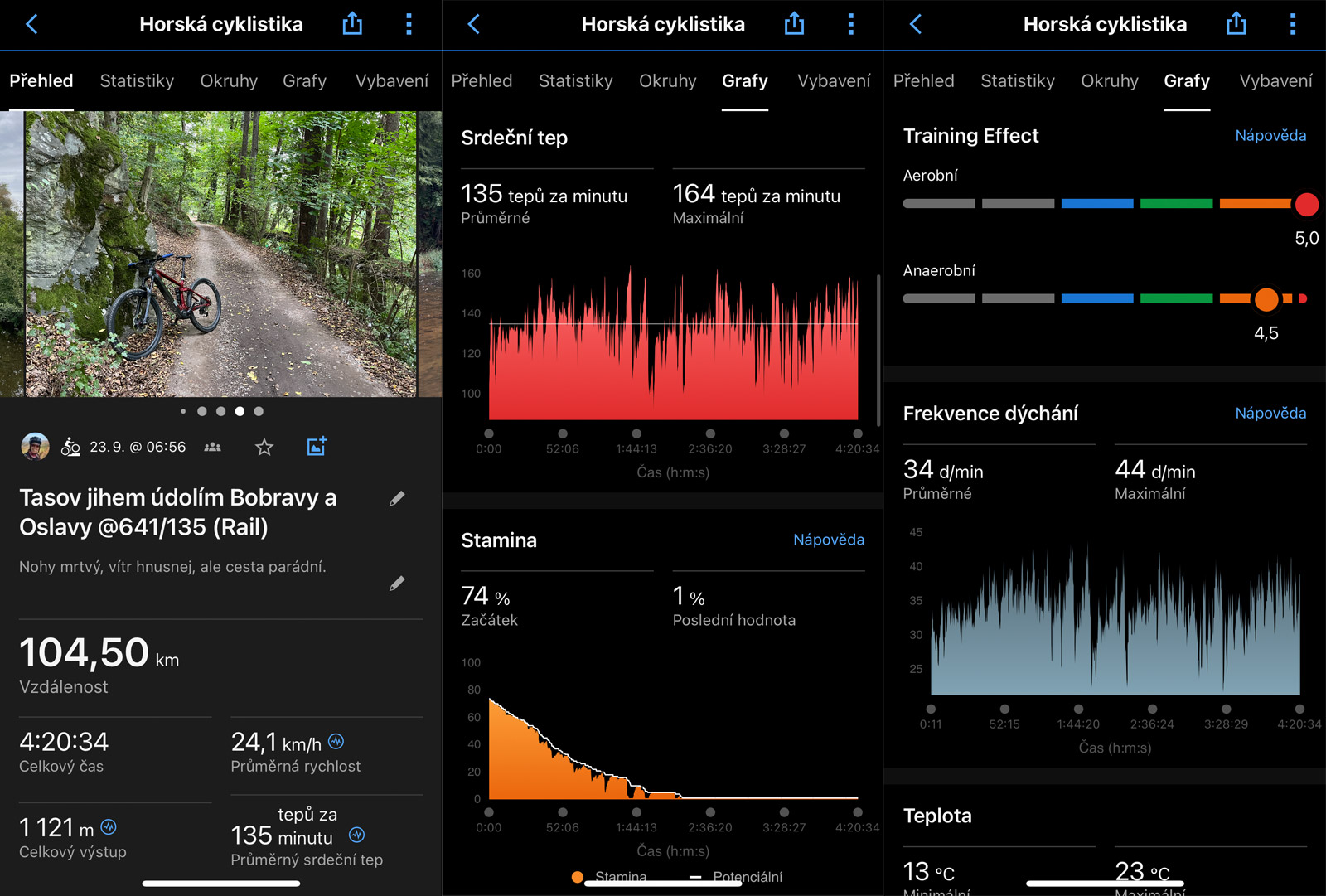Edit the activity description pencil icon
Image resolution: width=1326 pixels, height=896 pixels.
coord(397,584)
